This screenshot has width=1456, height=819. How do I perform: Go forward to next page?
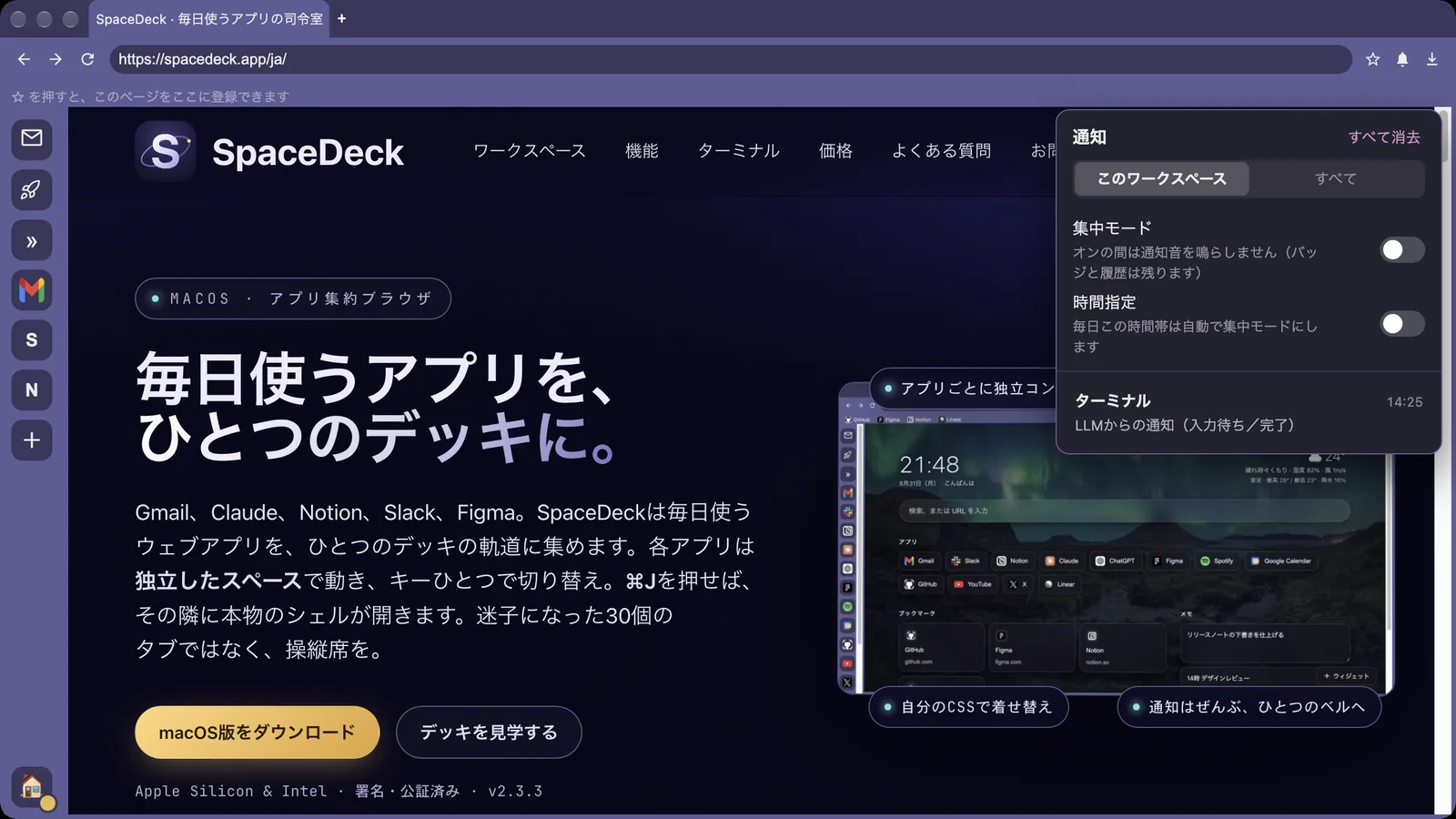click(56, 59)
